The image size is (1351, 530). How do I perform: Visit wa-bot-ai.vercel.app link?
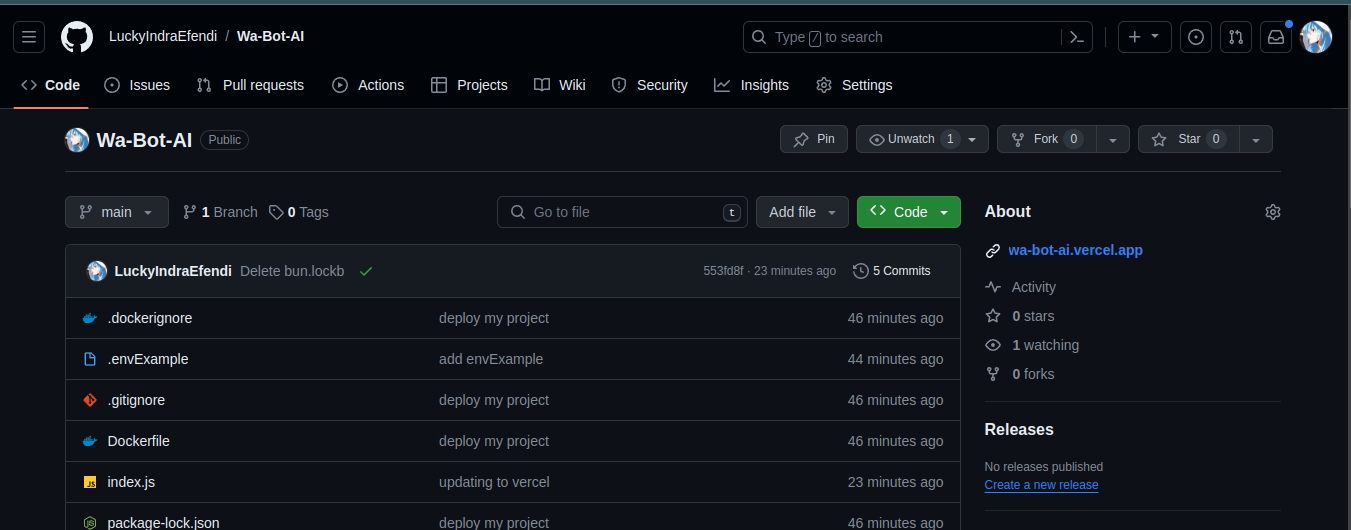click(x=1075, y=251)
